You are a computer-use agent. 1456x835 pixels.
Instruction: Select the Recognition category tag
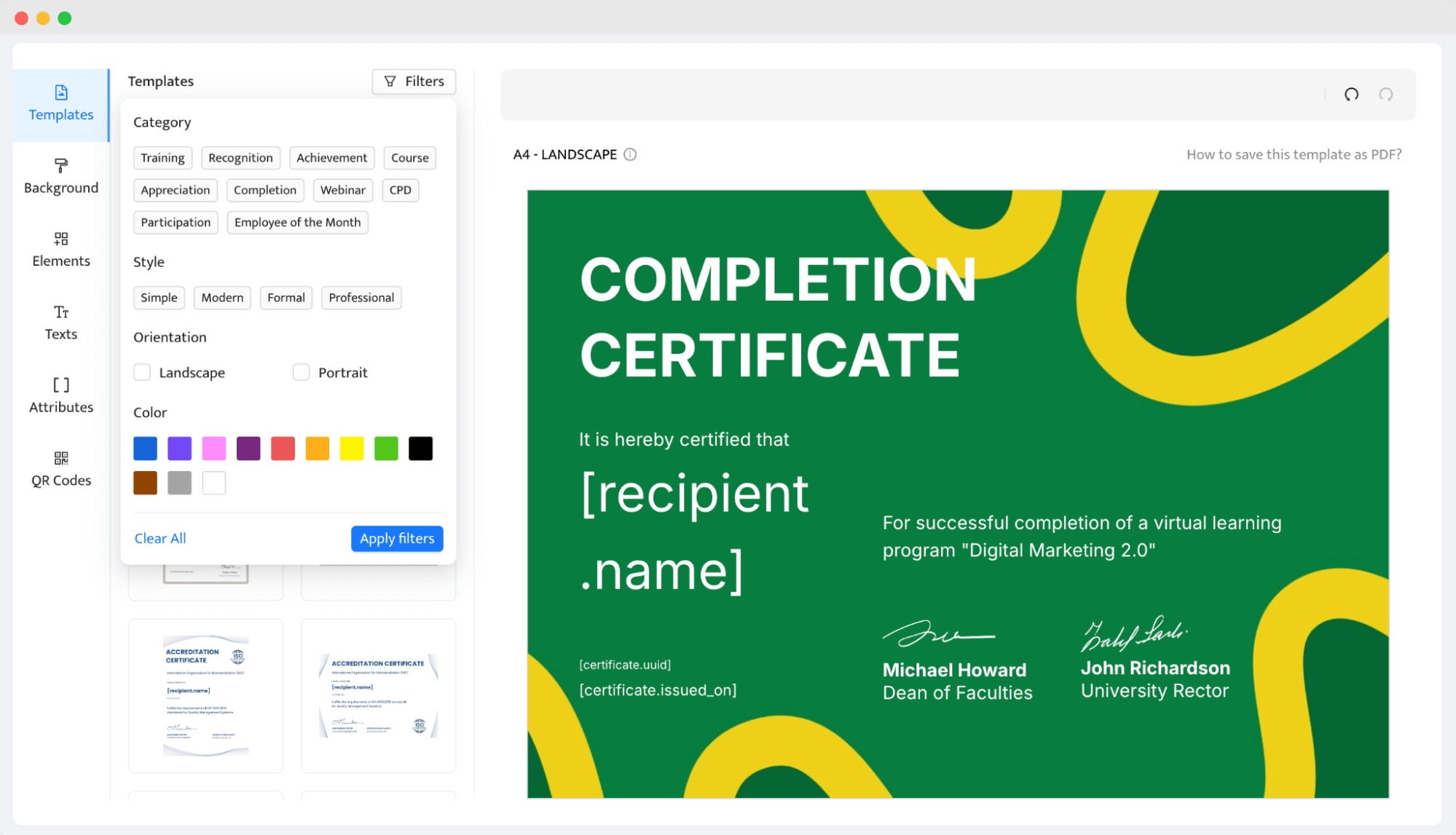pos(240,158)
